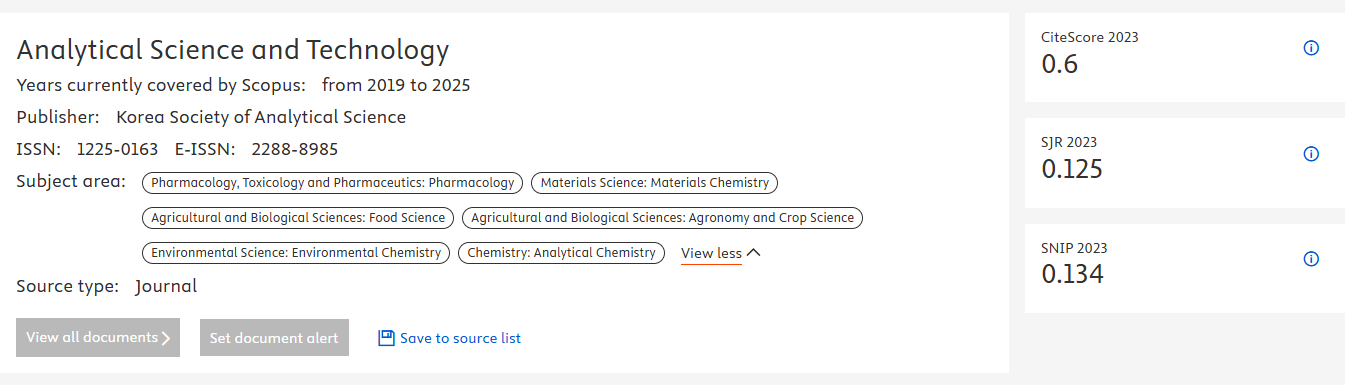
Task: Click the Analytical Science and Technology title
Action: pyautogui.click(x=233, y=50)
